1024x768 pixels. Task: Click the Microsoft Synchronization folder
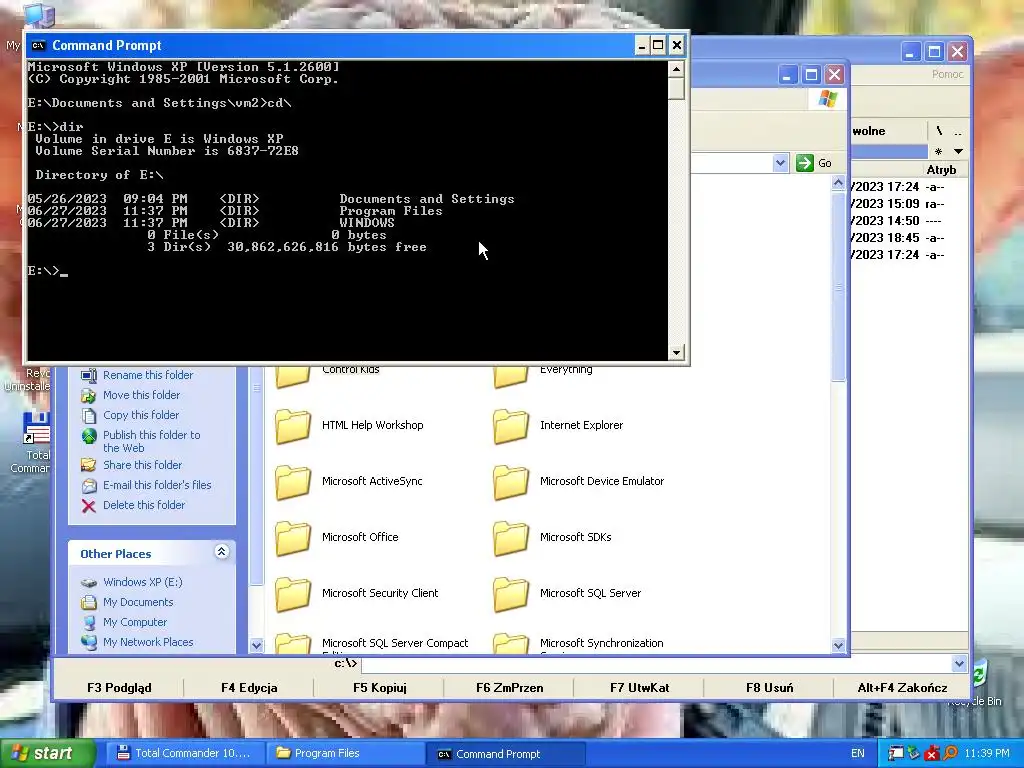pyautogui.click(x=579, y=643)
